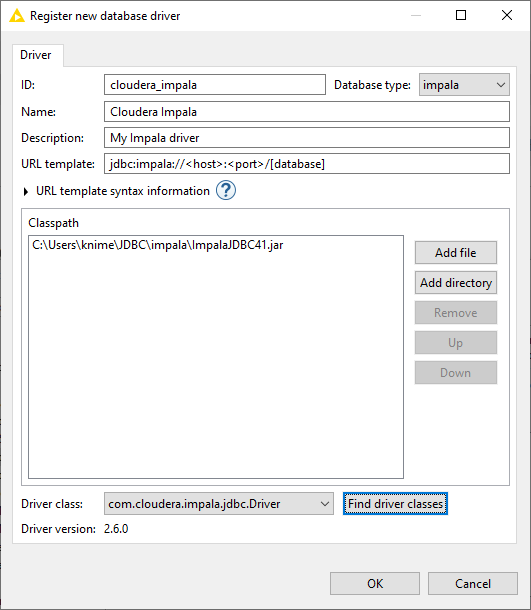Viewport: 531px width, 610px height.
Task: Select the Driver tab
Action: click(36, 55)
